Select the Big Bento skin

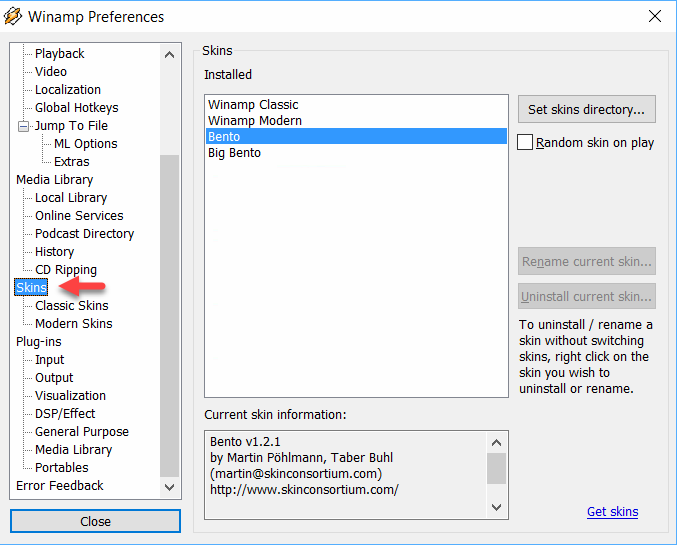pyautogui.click(x=356, y=153)
